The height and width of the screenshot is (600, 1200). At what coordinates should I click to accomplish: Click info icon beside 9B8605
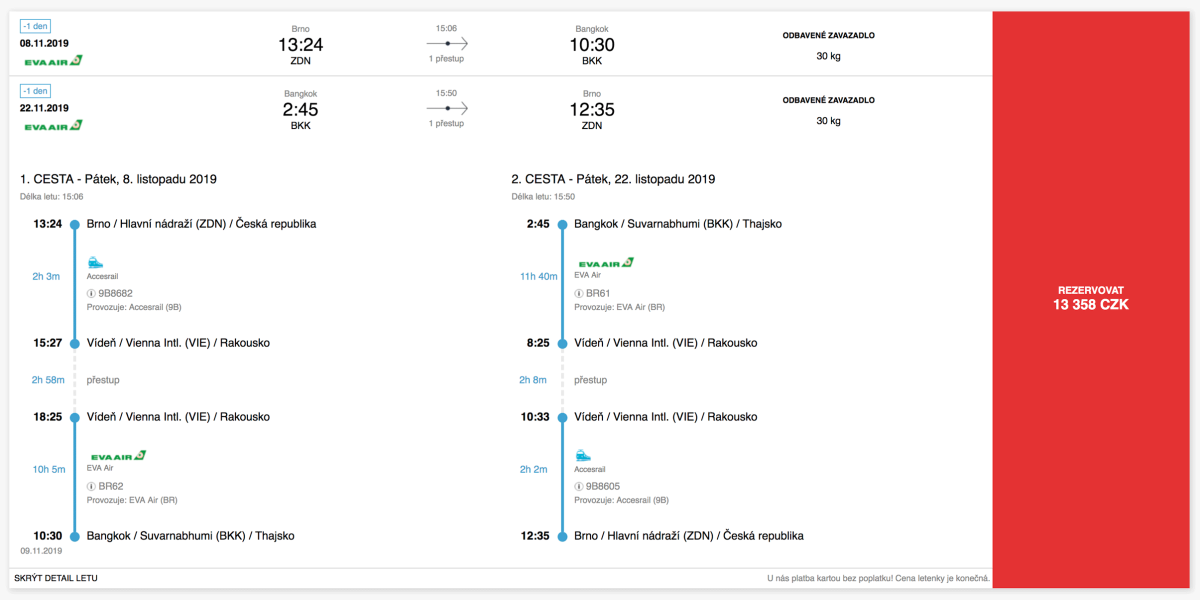pos(579,487)
